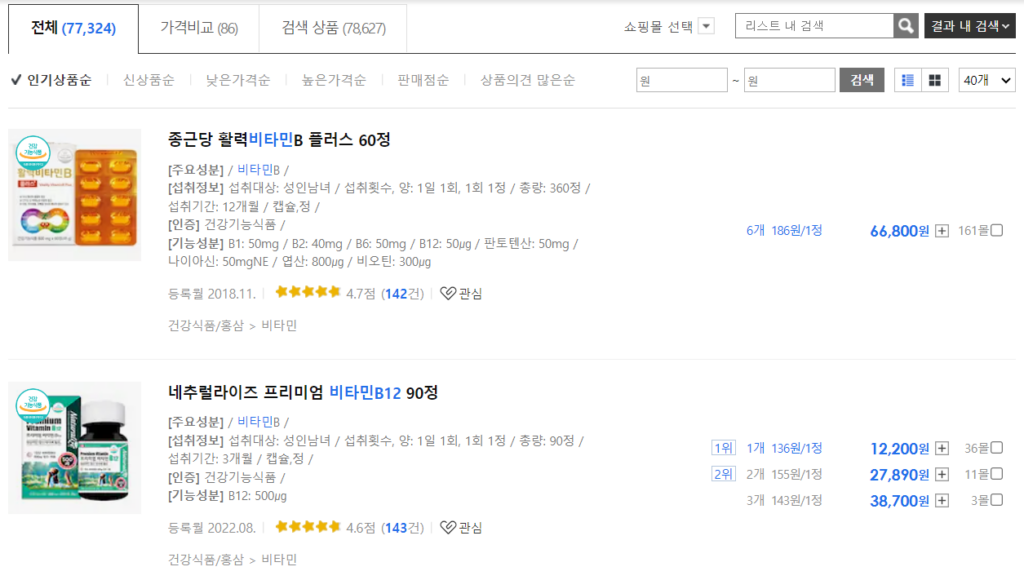Click the 66,800원 price link
Screen dimensions: 1024x580
[899, 231]
